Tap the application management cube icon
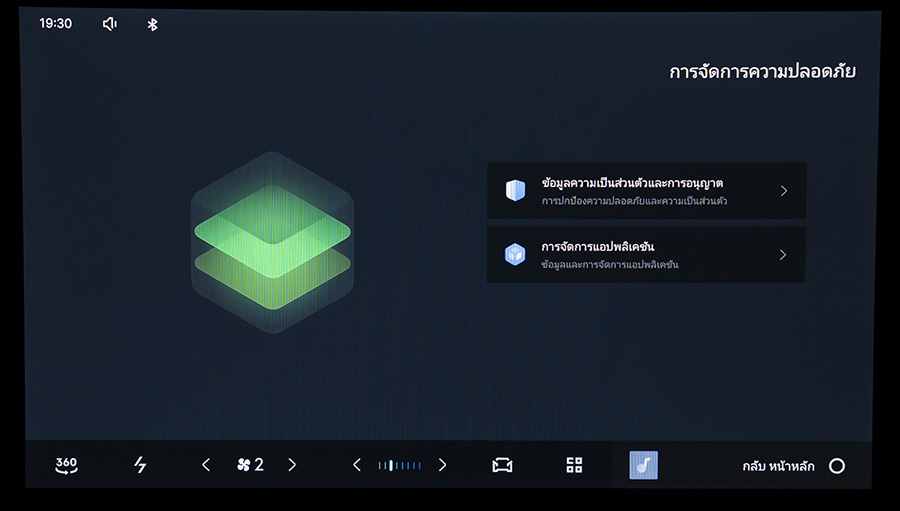Viewport: 900px width, 511px height. [x=515, y=254]
